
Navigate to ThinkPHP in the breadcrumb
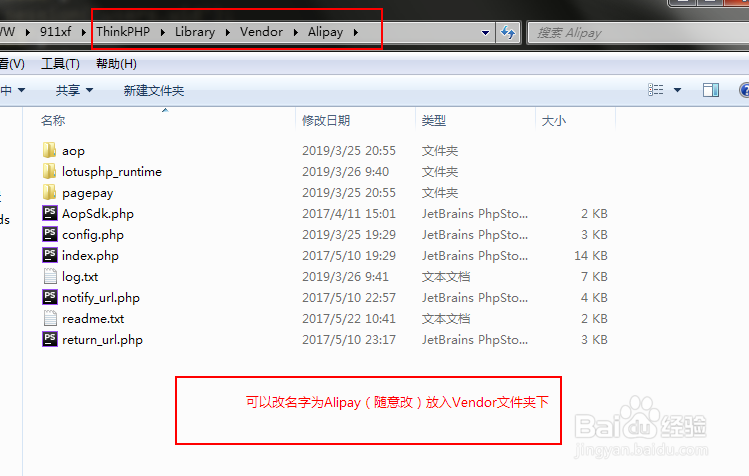[x=123, y=32]
